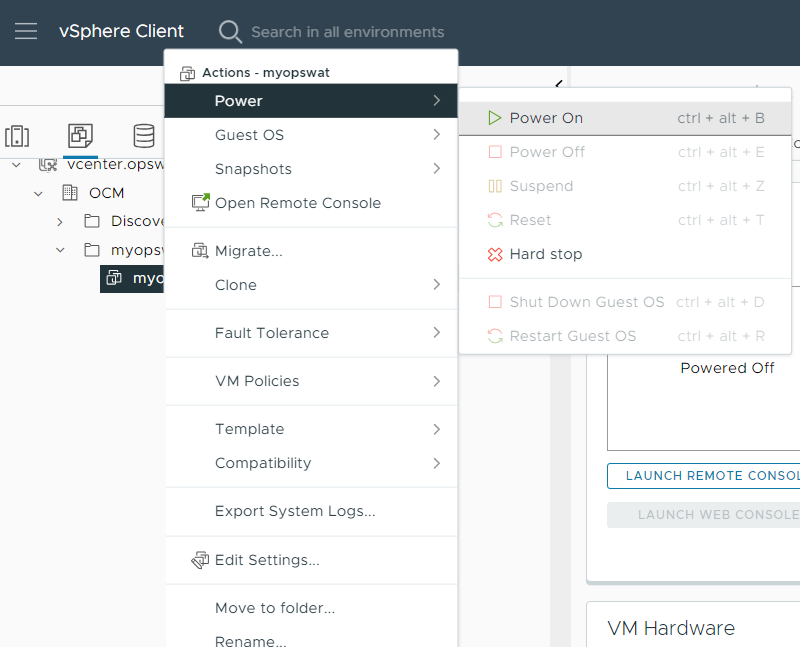
Task: Select Power Off menu entry
Action: tap(625, 152)
